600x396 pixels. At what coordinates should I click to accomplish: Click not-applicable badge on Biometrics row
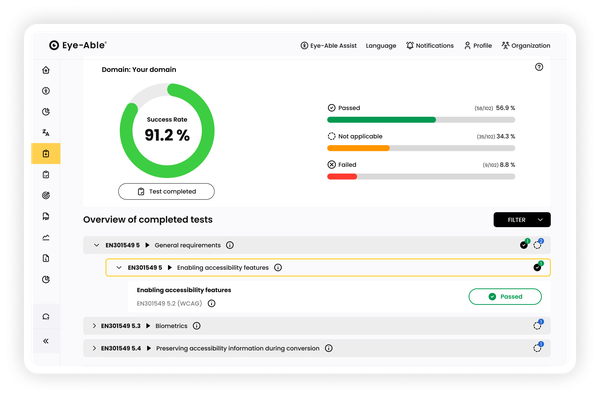(x=538, y=325)
